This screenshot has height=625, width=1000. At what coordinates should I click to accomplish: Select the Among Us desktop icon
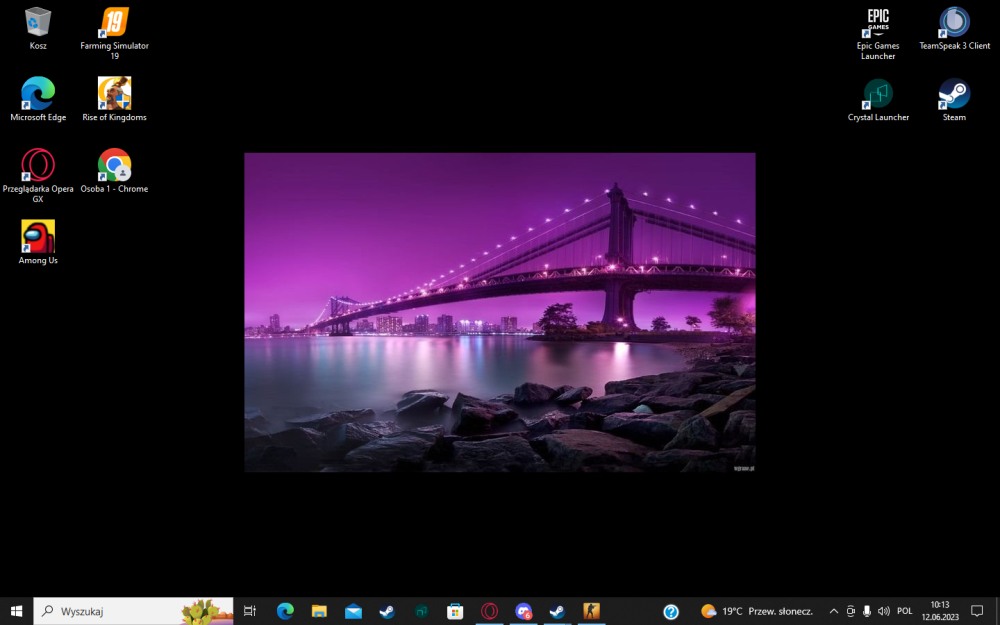(x=38, y=242)
